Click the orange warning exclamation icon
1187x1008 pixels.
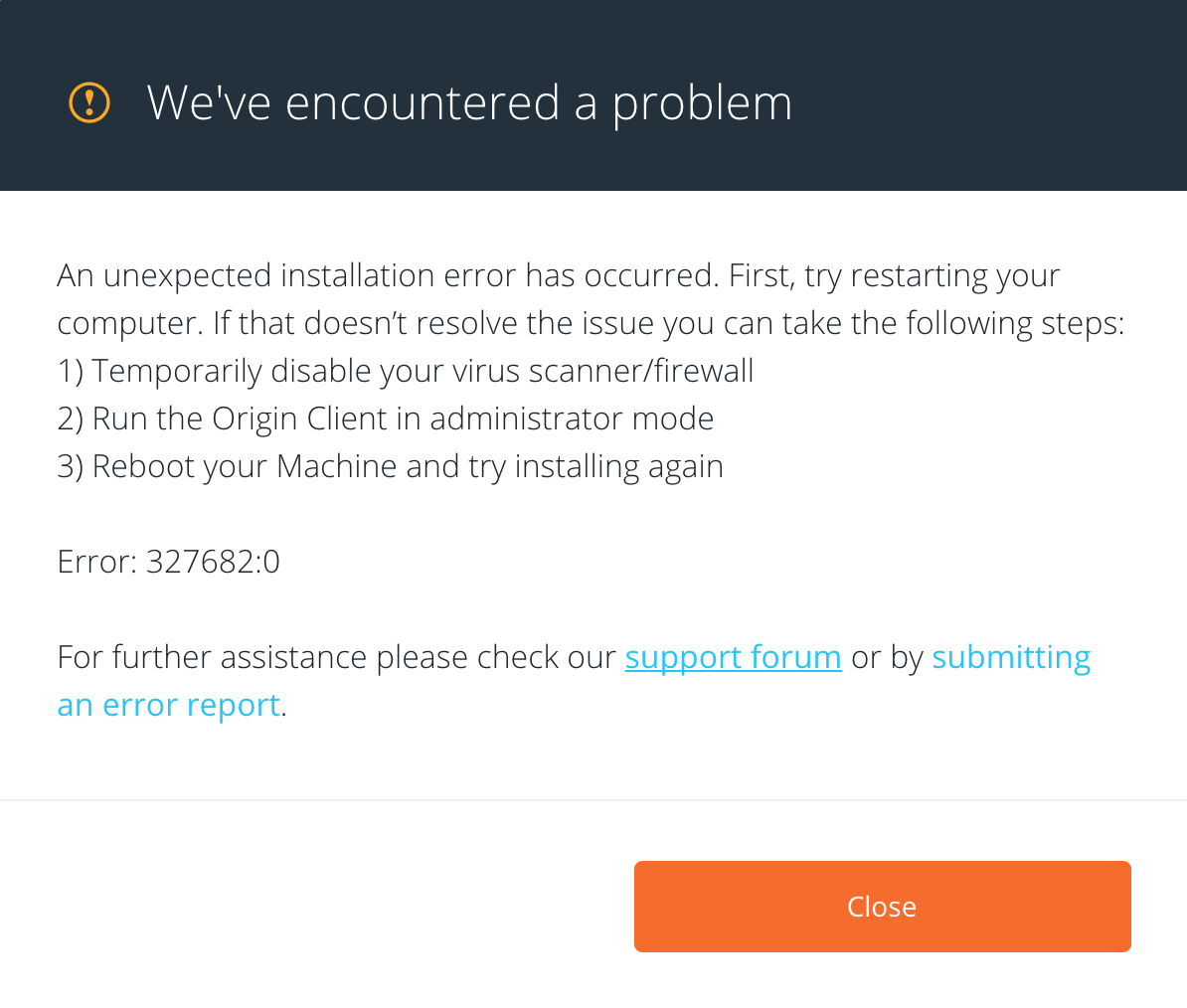pos(89,102)
